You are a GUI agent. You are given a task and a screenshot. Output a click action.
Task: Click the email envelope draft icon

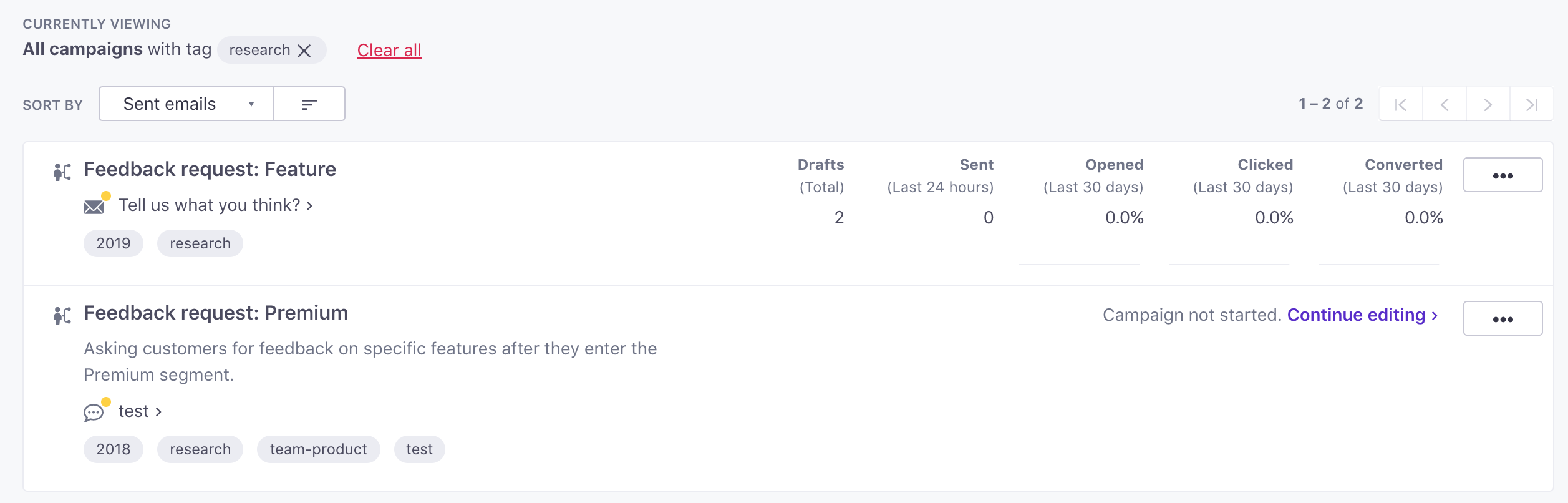[94, 207]
